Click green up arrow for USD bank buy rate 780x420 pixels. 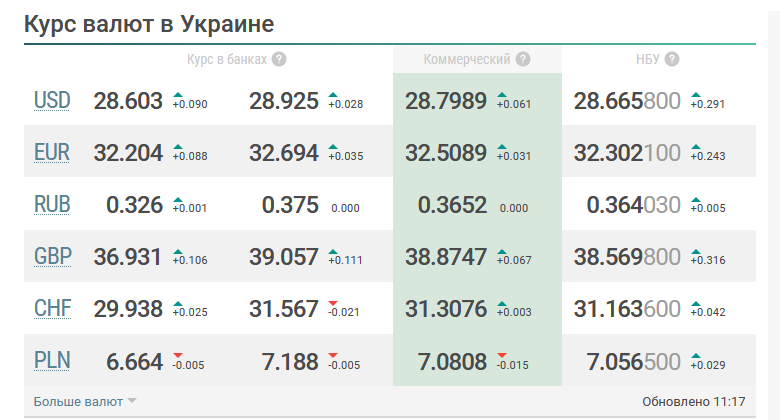(x=178, y=95)
